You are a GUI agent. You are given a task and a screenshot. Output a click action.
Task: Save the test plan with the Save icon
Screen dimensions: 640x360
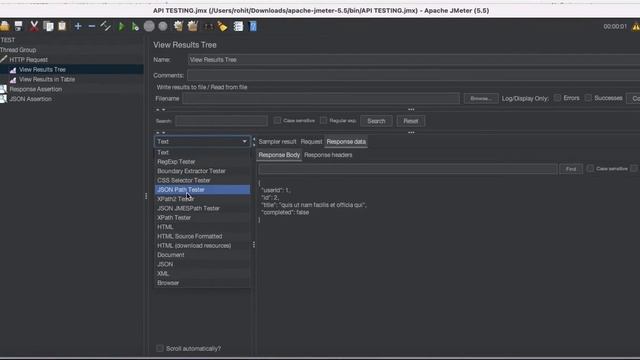click(19, 26)
